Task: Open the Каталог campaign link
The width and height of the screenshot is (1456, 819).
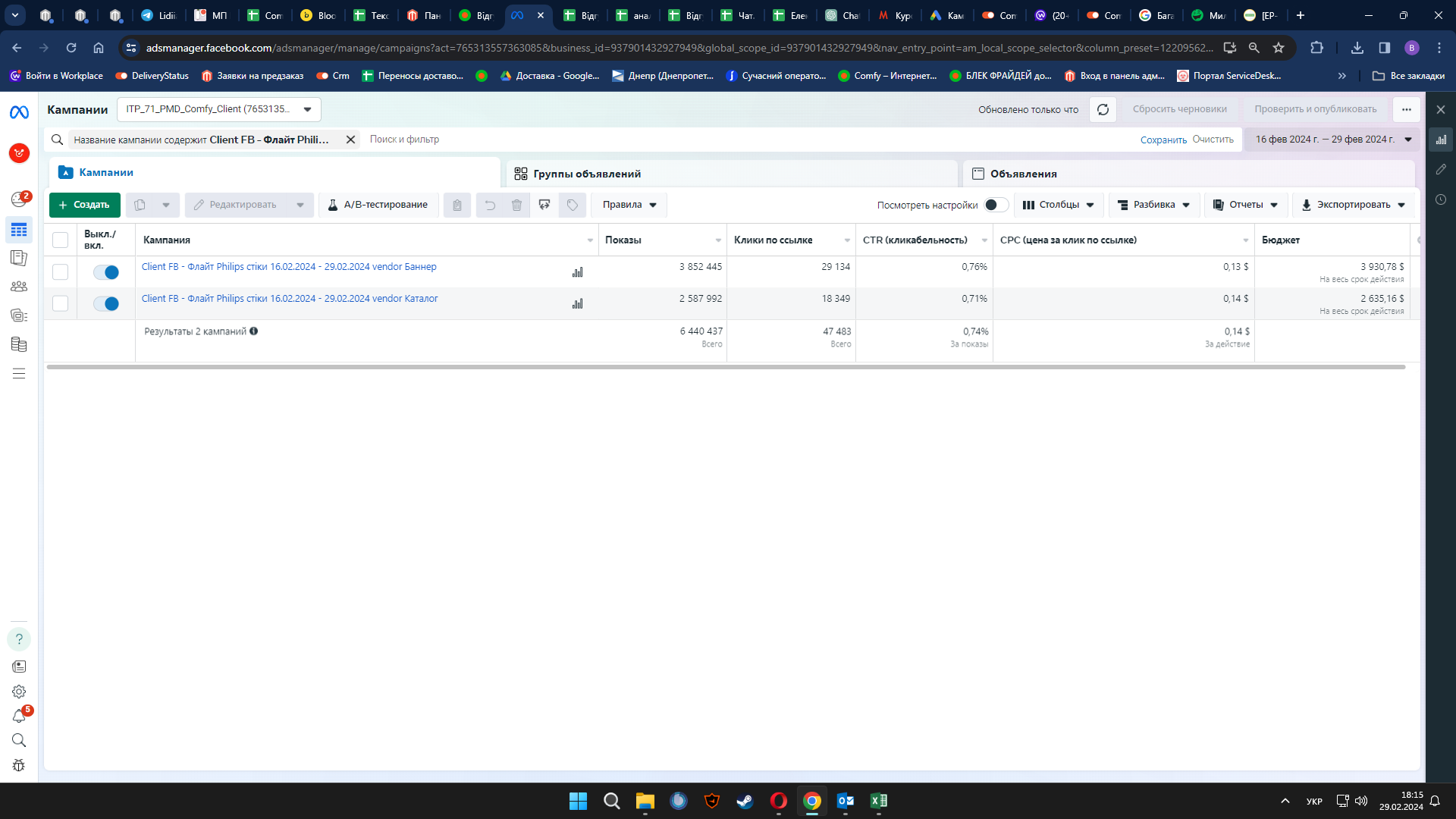Action: [x=290, y=299]
